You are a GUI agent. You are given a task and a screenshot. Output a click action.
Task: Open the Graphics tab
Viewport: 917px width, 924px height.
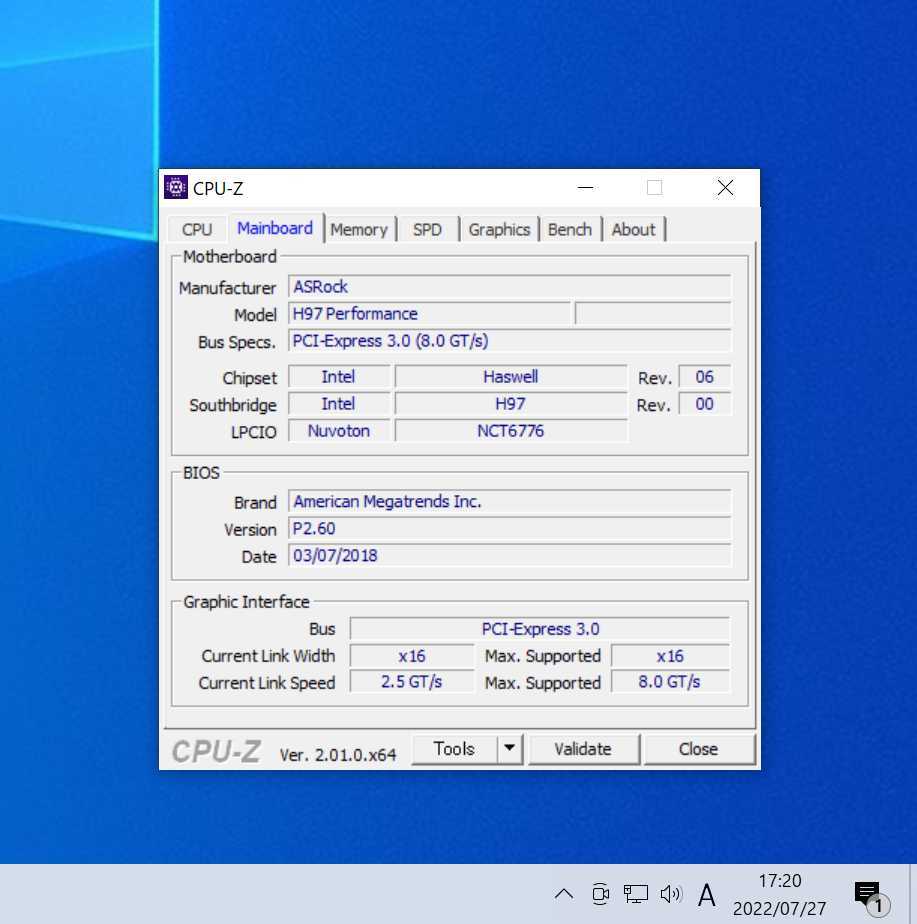tap(500, 229)
